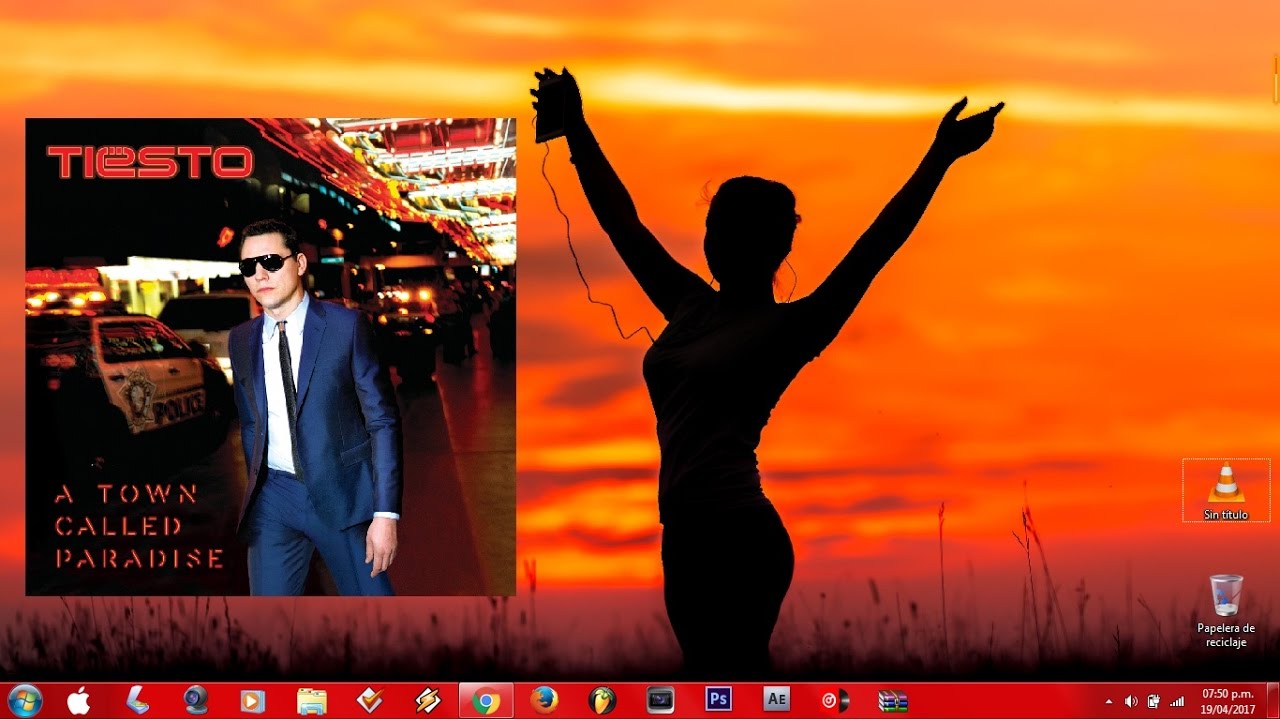Open Mozilla Firefox from the taskbar
Image resolution: width=1280 pixels, height=720 pixels.
tap(544, 700)
